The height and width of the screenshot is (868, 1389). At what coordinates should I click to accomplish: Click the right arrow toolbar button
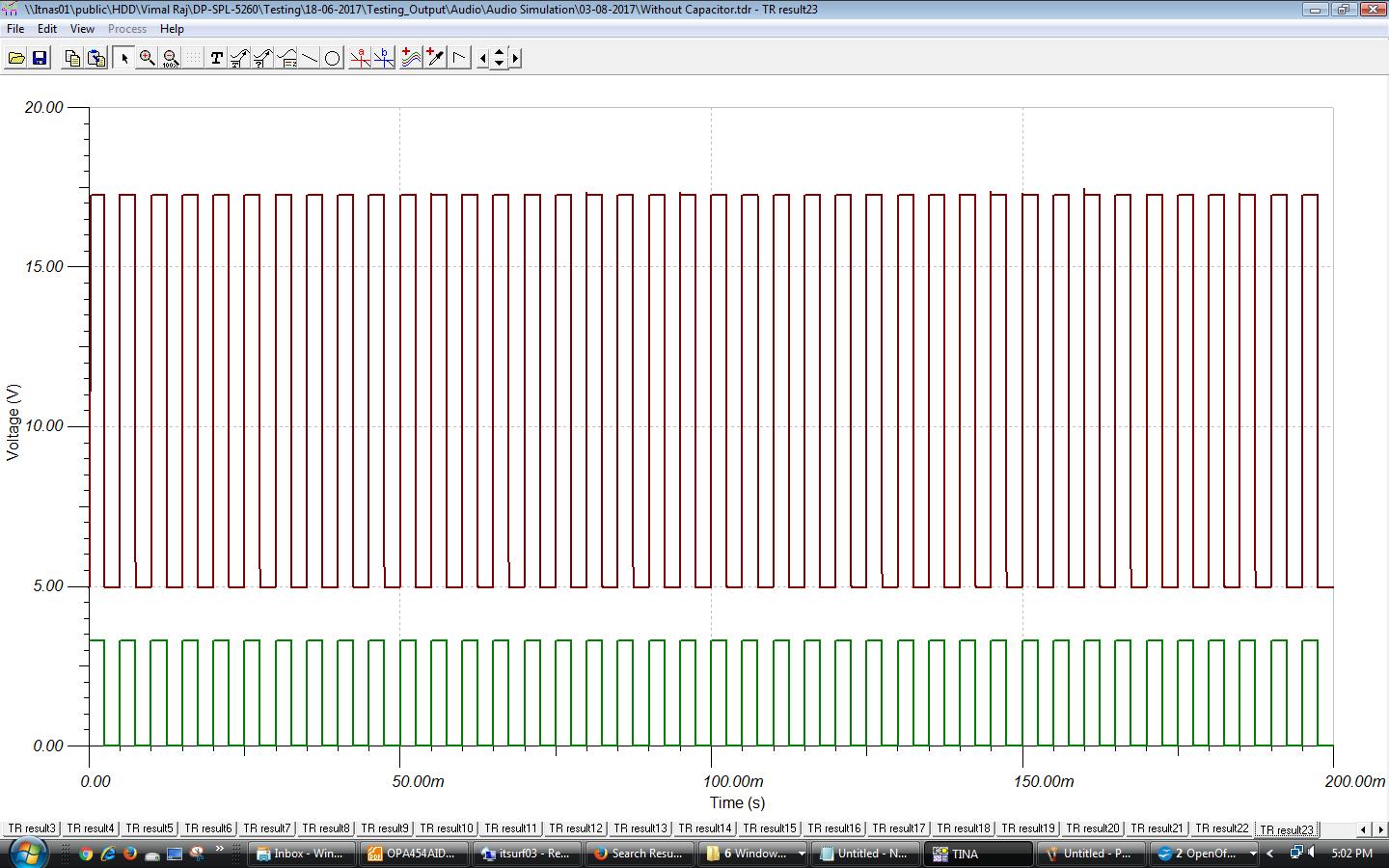[x=515, y=58]
